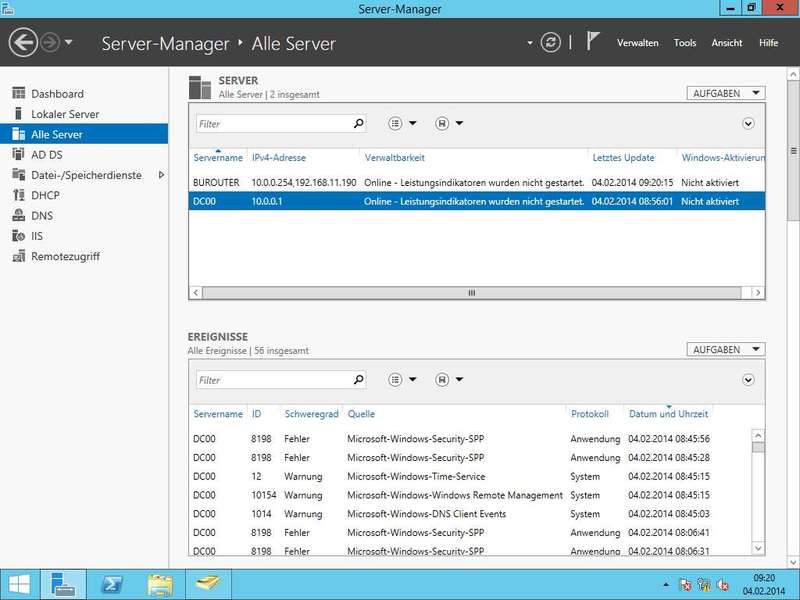Viewport: 800px width, 600px height.
Task: Click the Server filter text field
Action: click(273, 124)
